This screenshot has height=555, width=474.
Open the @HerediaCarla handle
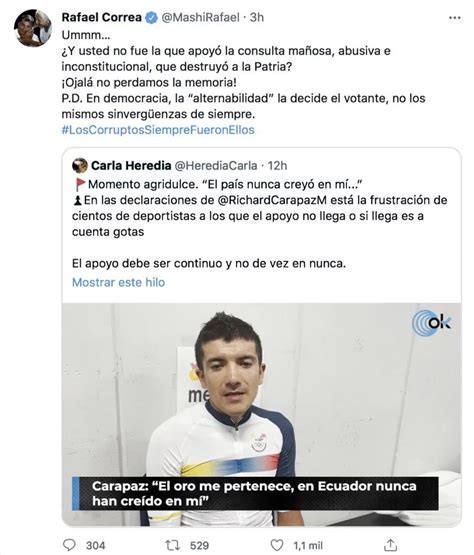tap(216, 165)
